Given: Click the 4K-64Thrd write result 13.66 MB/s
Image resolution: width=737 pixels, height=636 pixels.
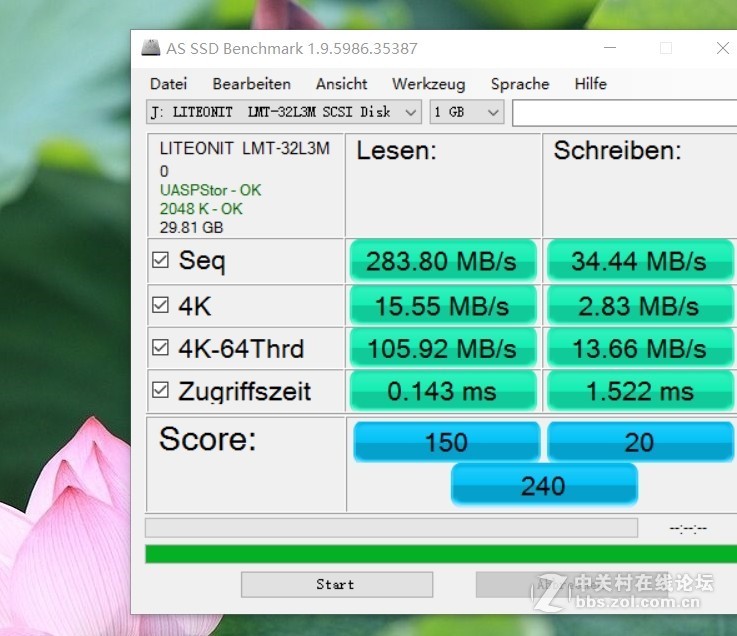Looking at the screenshot, I should pos(640,348).
